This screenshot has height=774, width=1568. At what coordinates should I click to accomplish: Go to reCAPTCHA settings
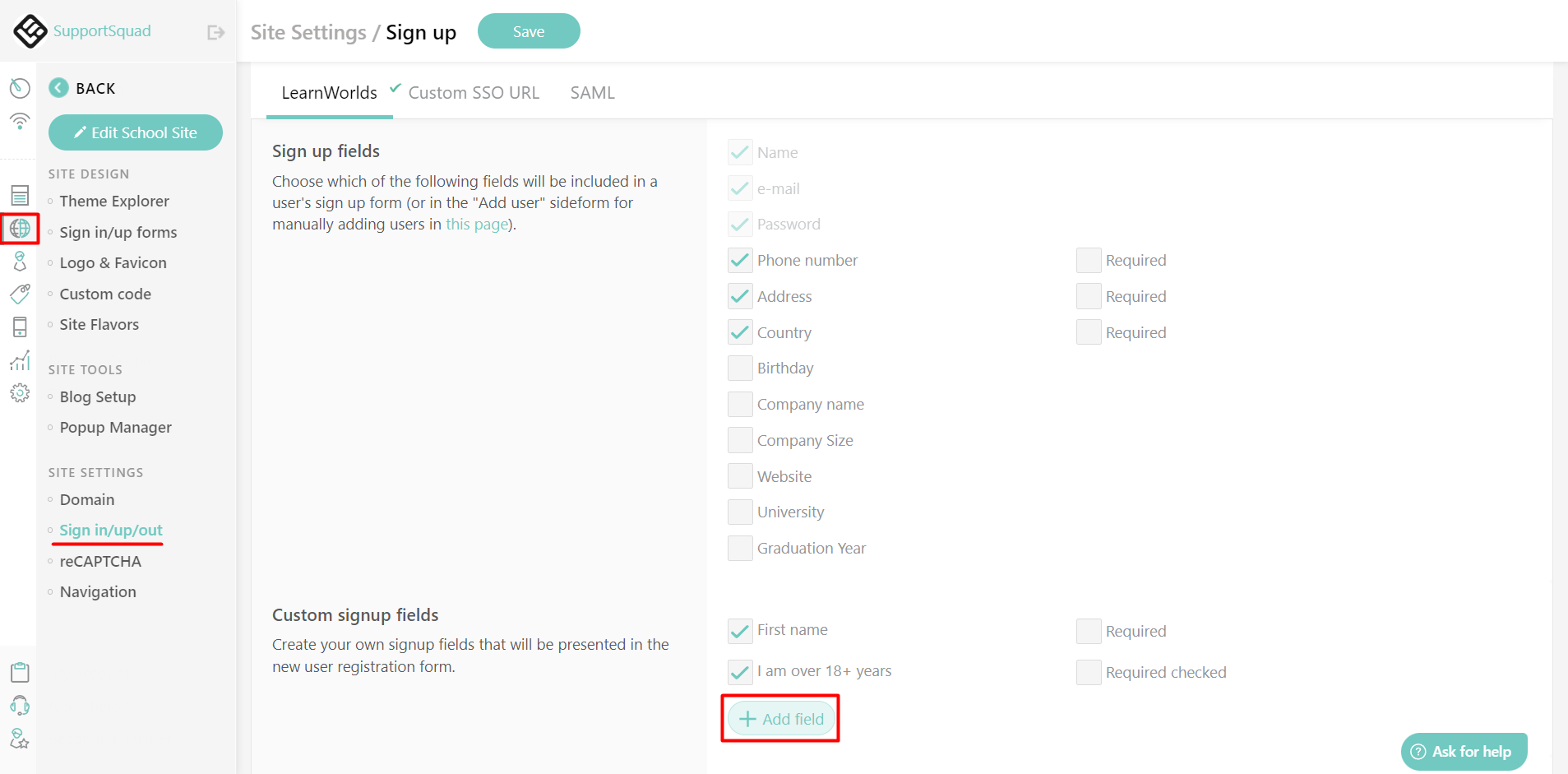point(99,561)
